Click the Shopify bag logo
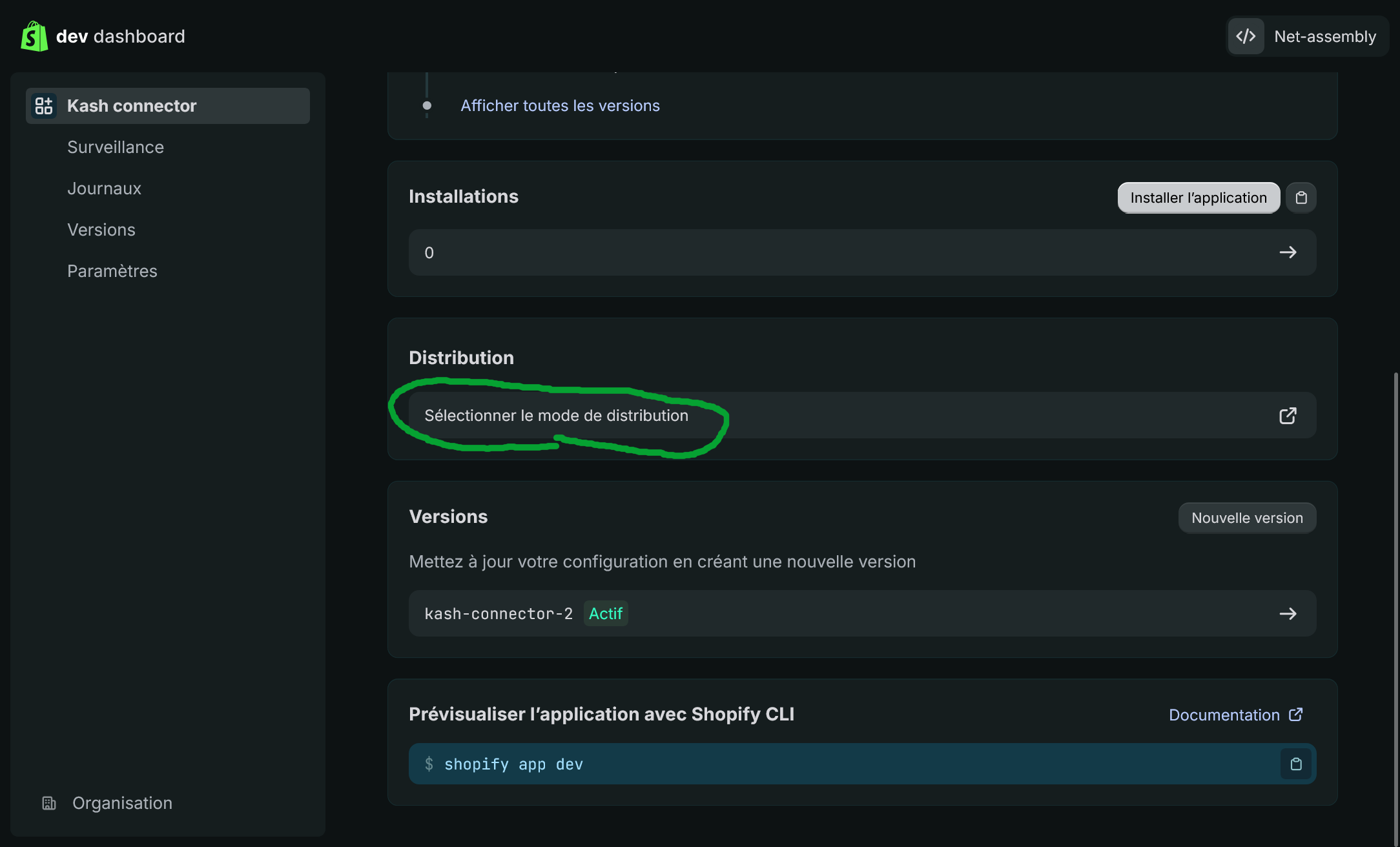The image size is (1400, 847). (34, 36)
